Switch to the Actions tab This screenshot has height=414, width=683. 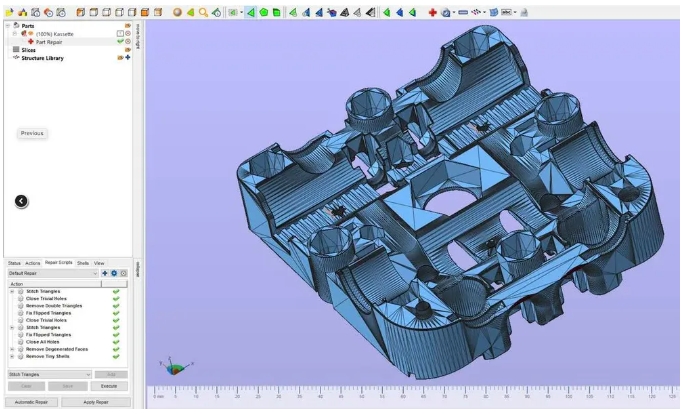click(x=32, y=263)
